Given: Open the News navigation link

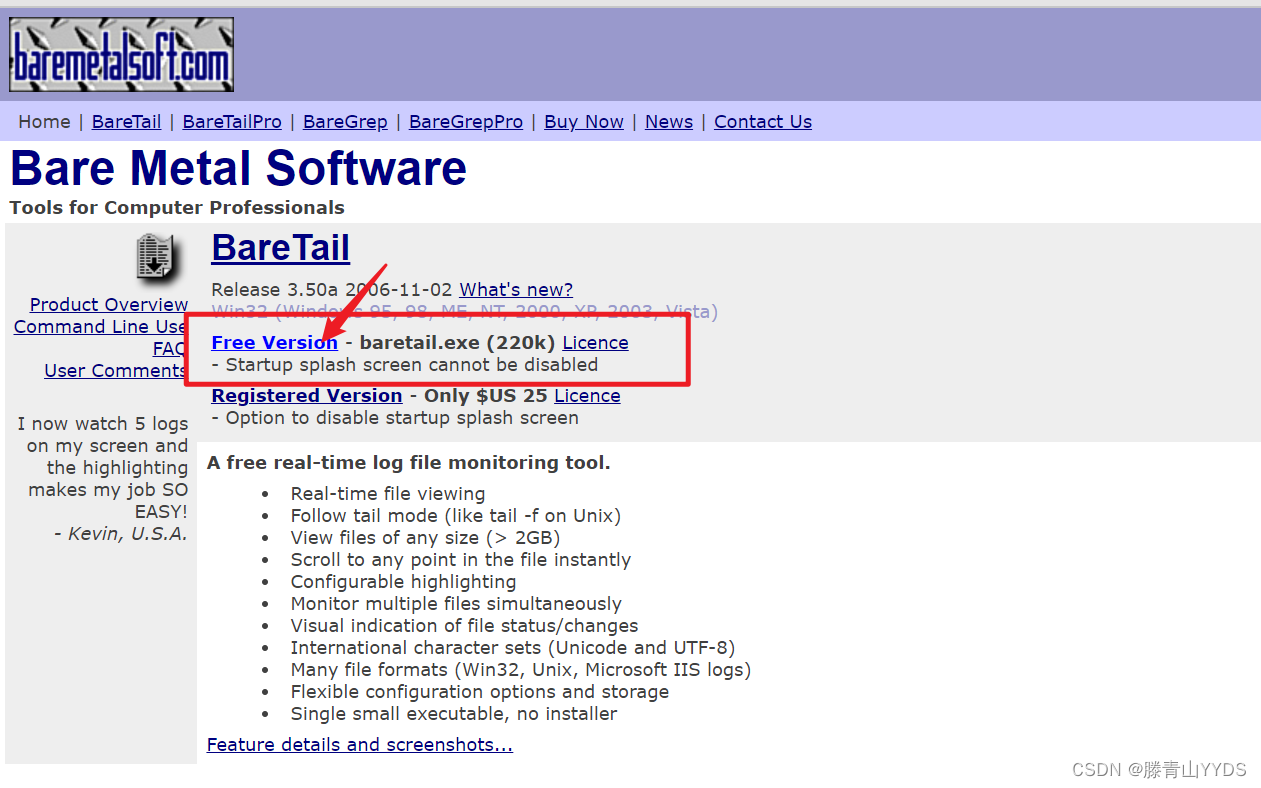Looking at the screenshot, I should 669,122.
